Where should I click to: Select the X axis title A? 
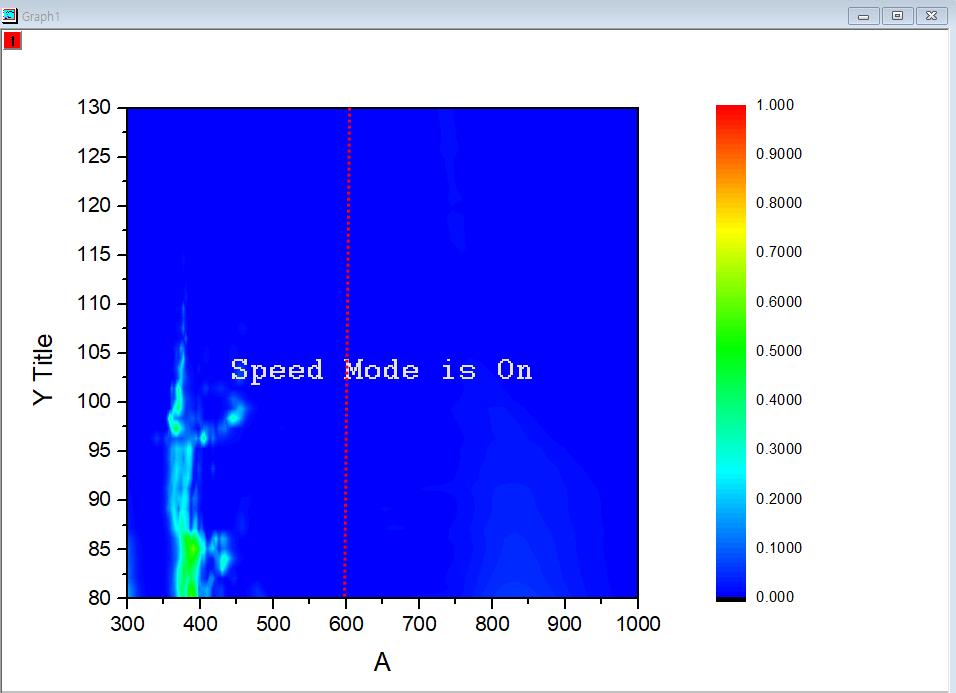coord(382,662)
